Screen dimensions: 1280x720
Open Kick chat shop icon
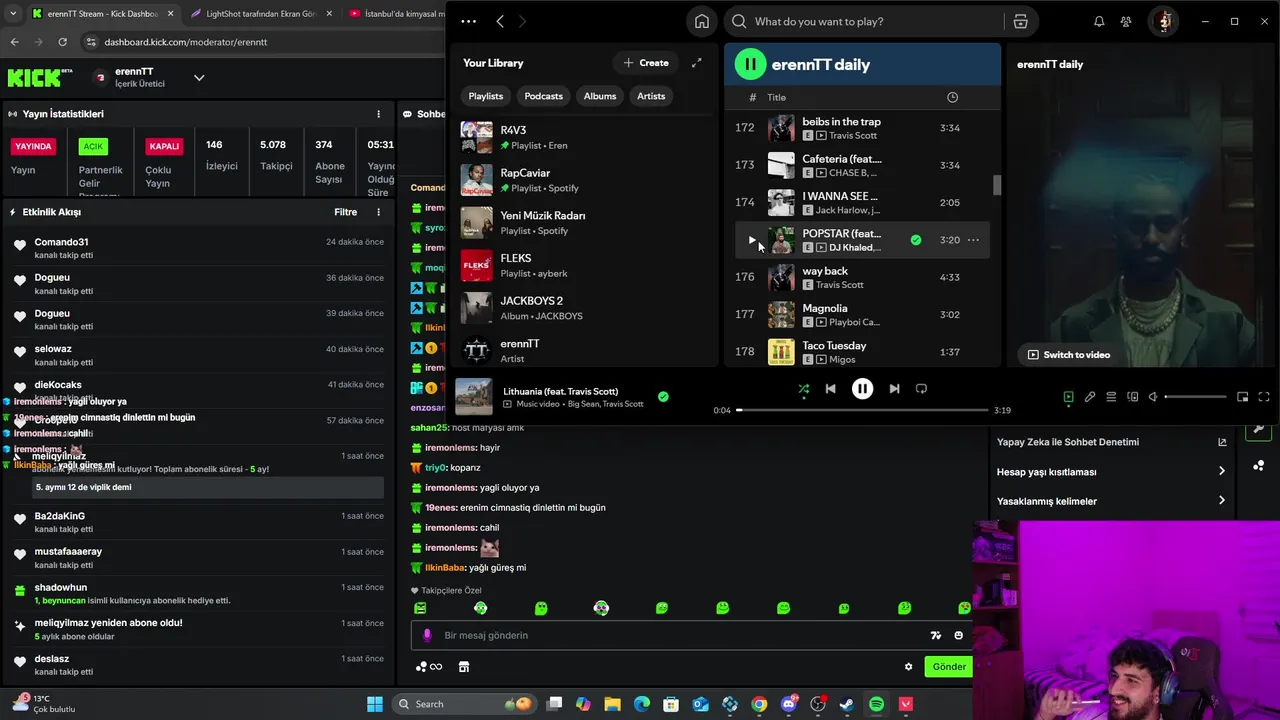coord(464,667)
